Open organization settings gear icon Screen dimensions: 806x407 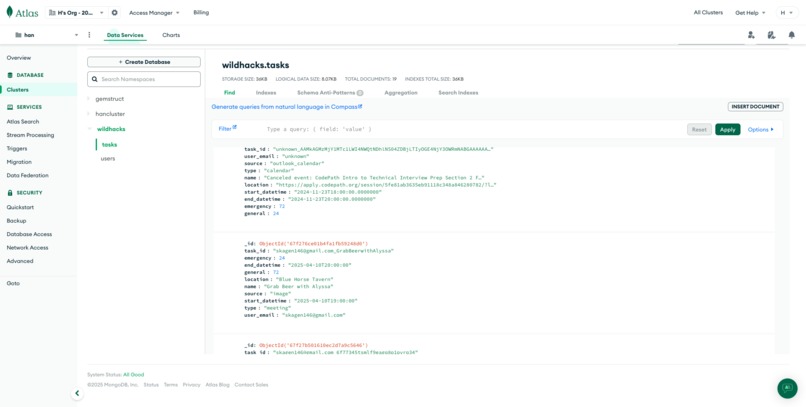pos(115,12)
